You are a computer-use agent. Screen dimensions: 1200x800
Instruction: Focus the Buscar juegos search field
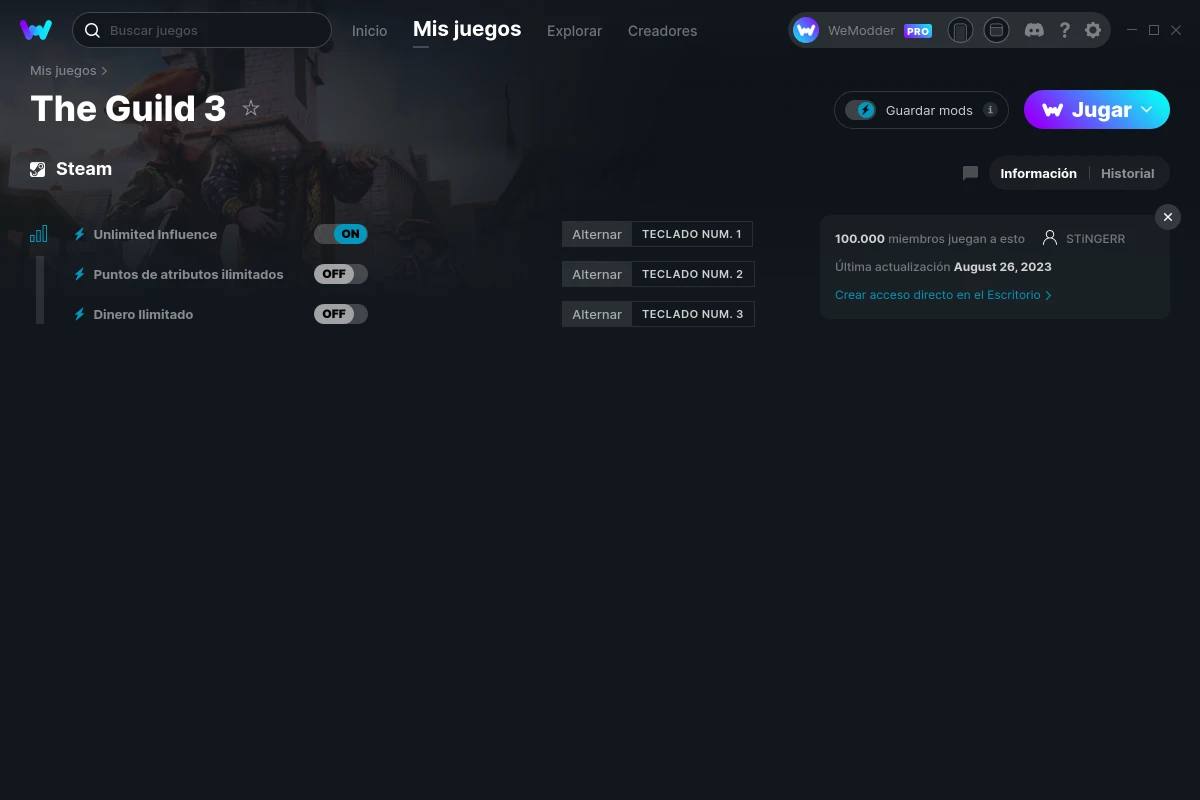(x=202, y=30)
